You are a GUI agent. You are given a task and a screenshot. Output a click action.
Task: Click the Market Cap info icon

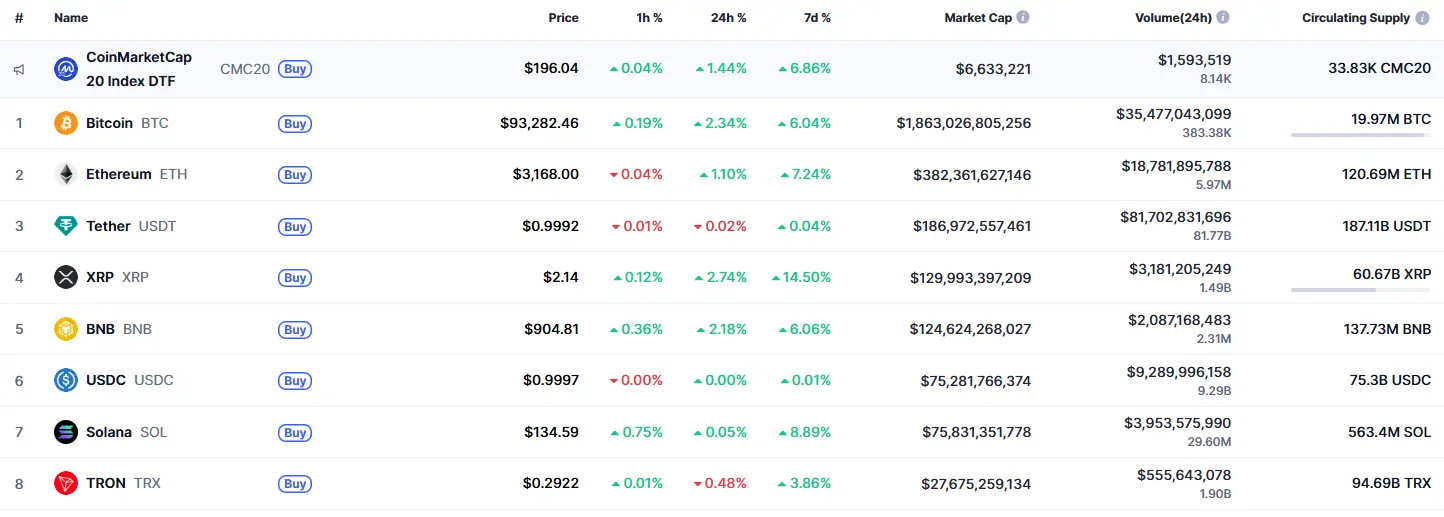1023,18
